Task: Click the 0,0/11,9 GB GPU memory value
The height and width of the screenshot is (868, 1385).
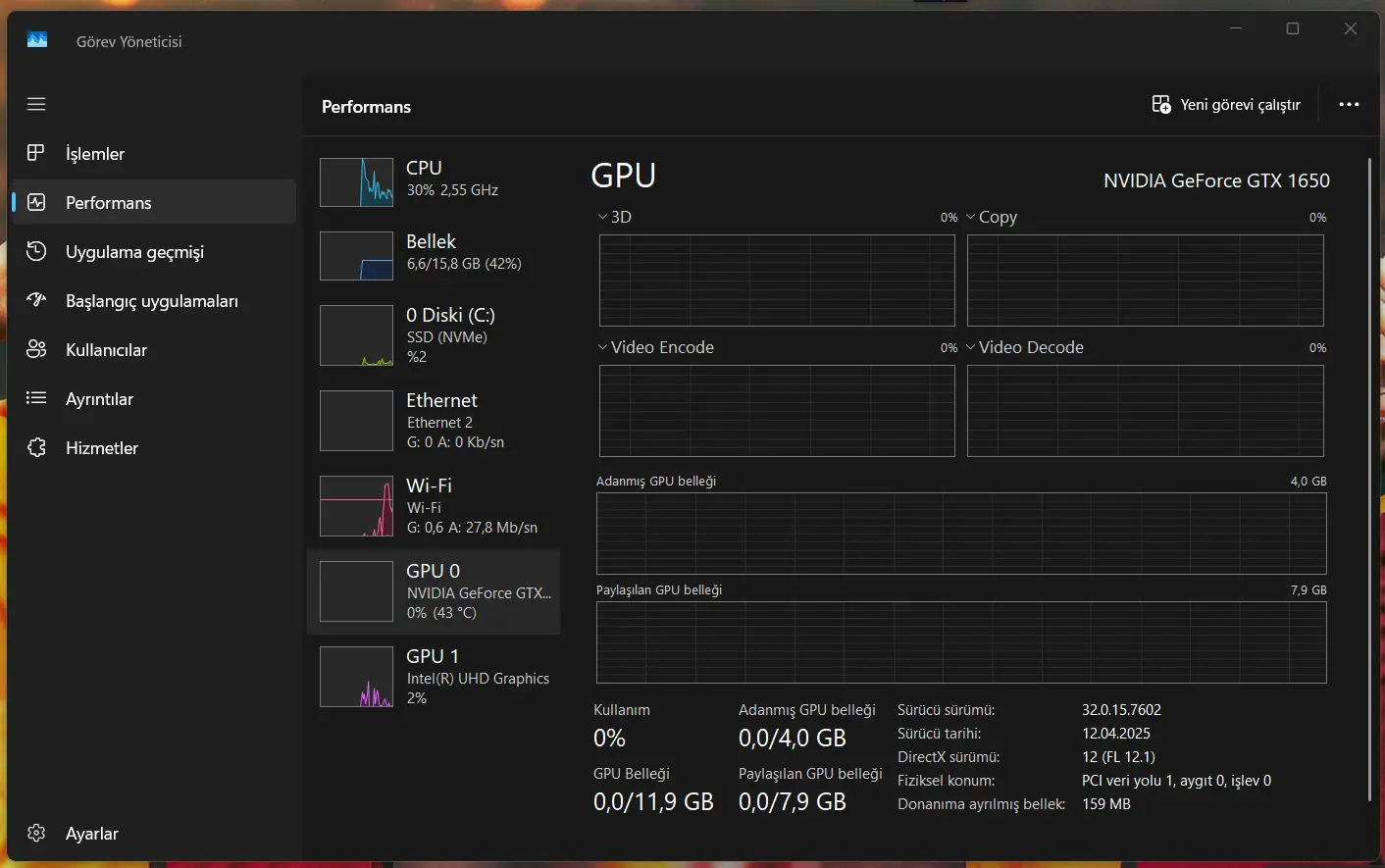Action: pyautogui.click(x=653, y=802)
